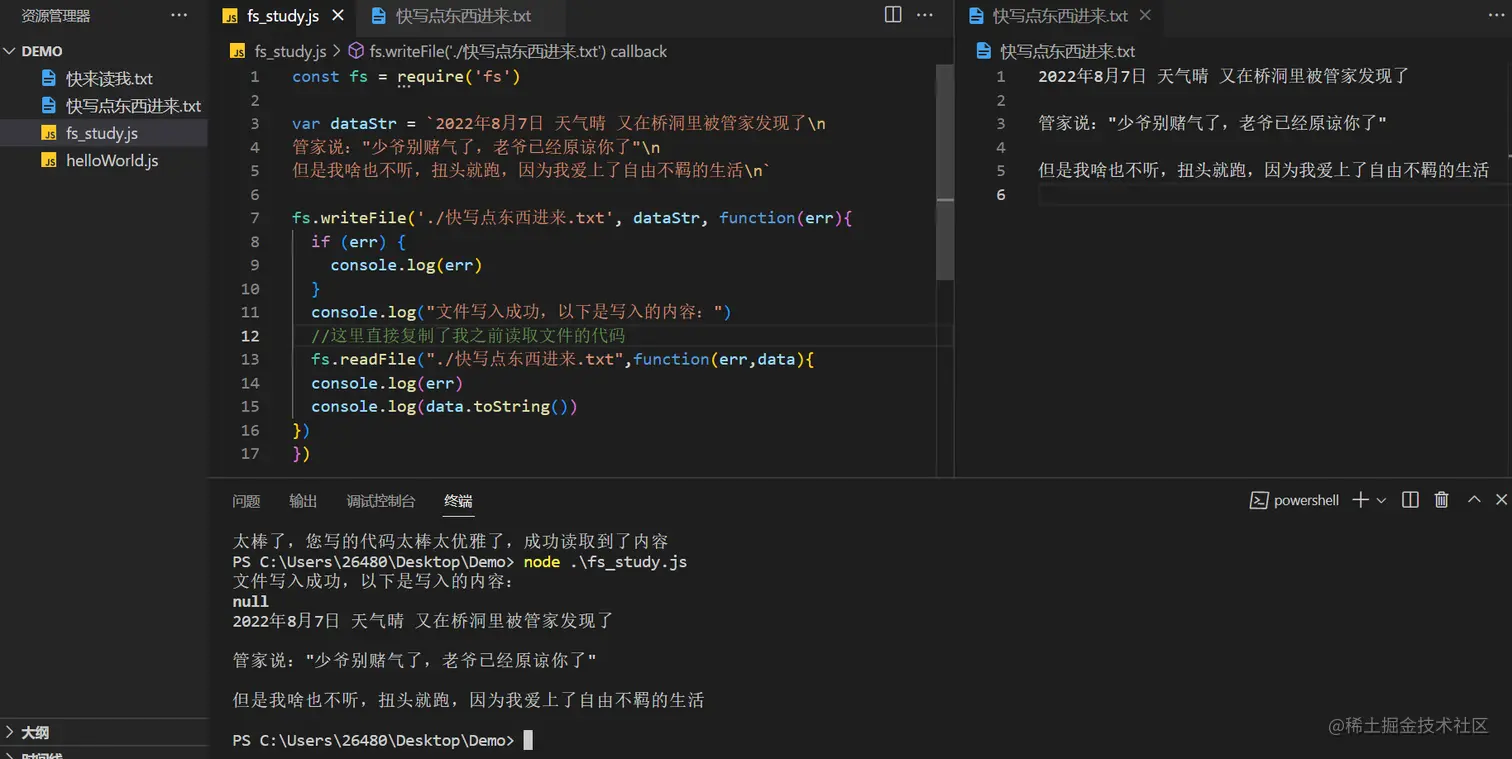The image size is (1512, 759).
Task: Switch to the 终端 terminal tab
Action: click(458, 501)
